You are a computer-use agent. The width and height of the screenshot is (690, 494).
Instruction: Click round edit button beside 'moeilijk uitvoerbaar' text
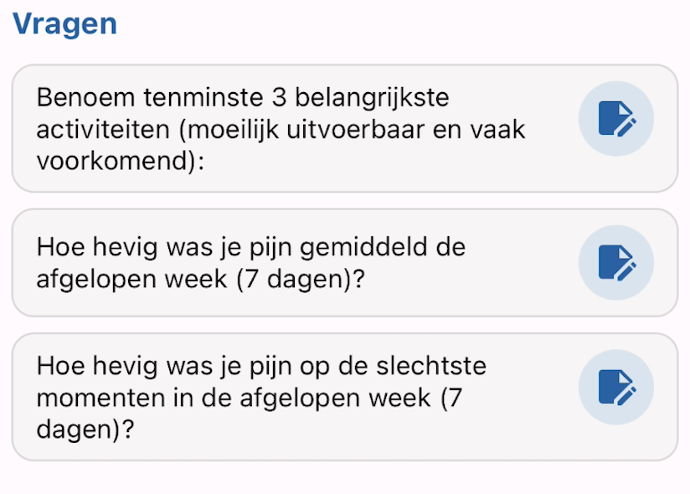[x=616, y=119]
